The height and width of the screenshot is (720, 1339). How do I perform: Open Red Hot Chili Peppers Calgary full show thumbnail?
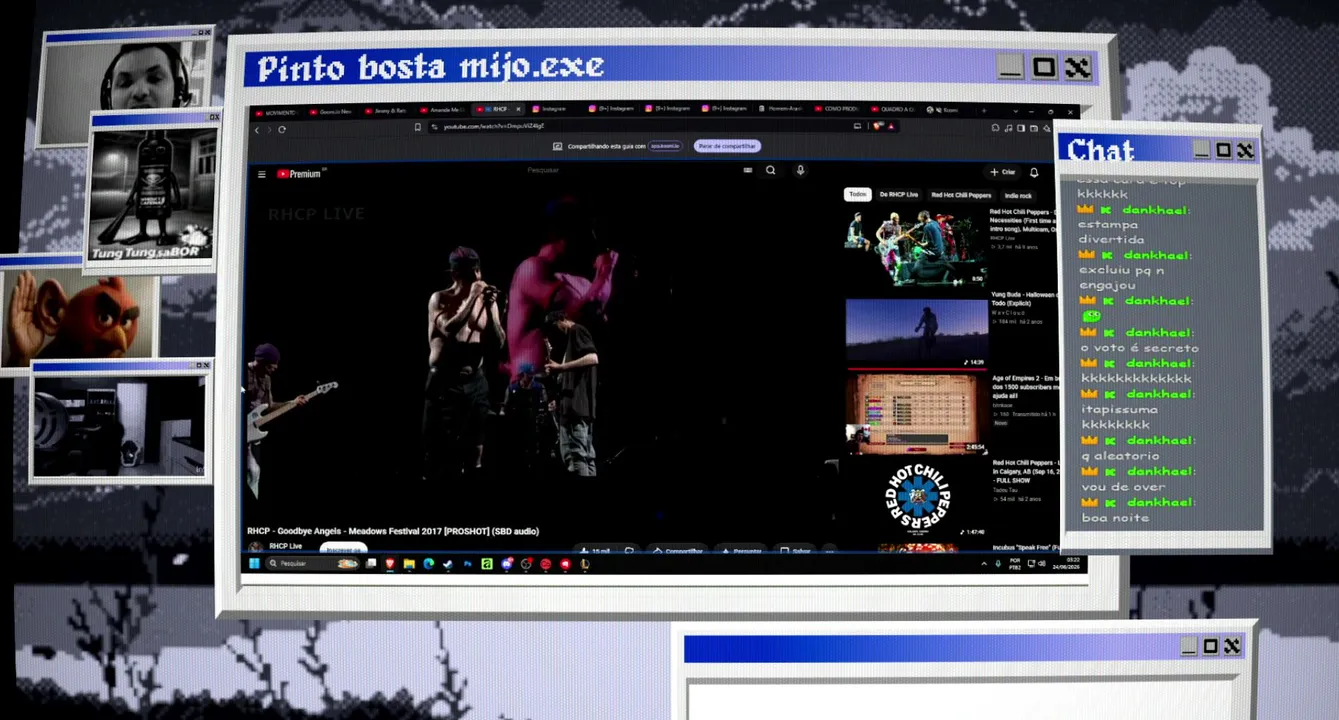[916, 497]
